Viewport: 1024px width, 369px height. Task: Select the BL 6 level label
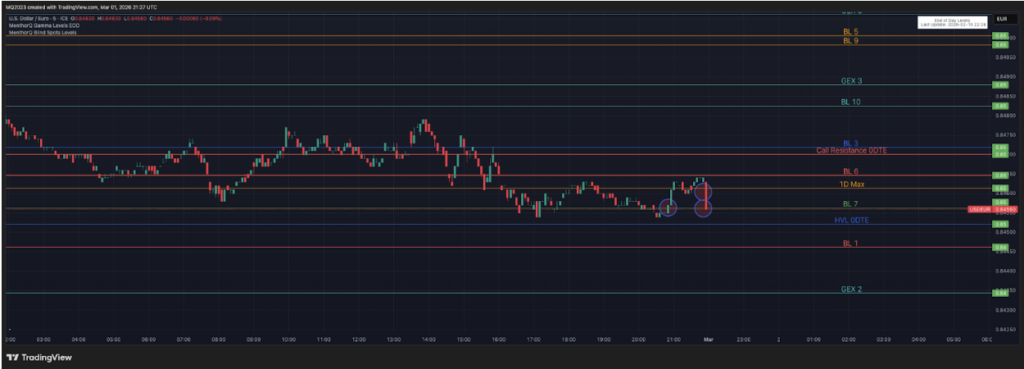point(851,172)
